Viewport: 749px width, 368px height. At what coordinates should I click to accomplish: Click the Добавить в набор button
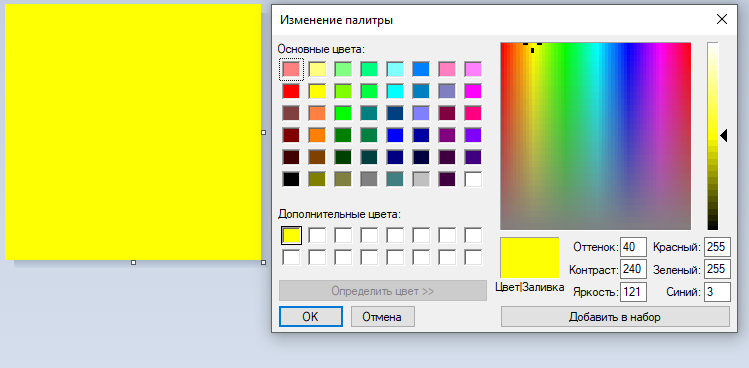[x=615, y=317]
